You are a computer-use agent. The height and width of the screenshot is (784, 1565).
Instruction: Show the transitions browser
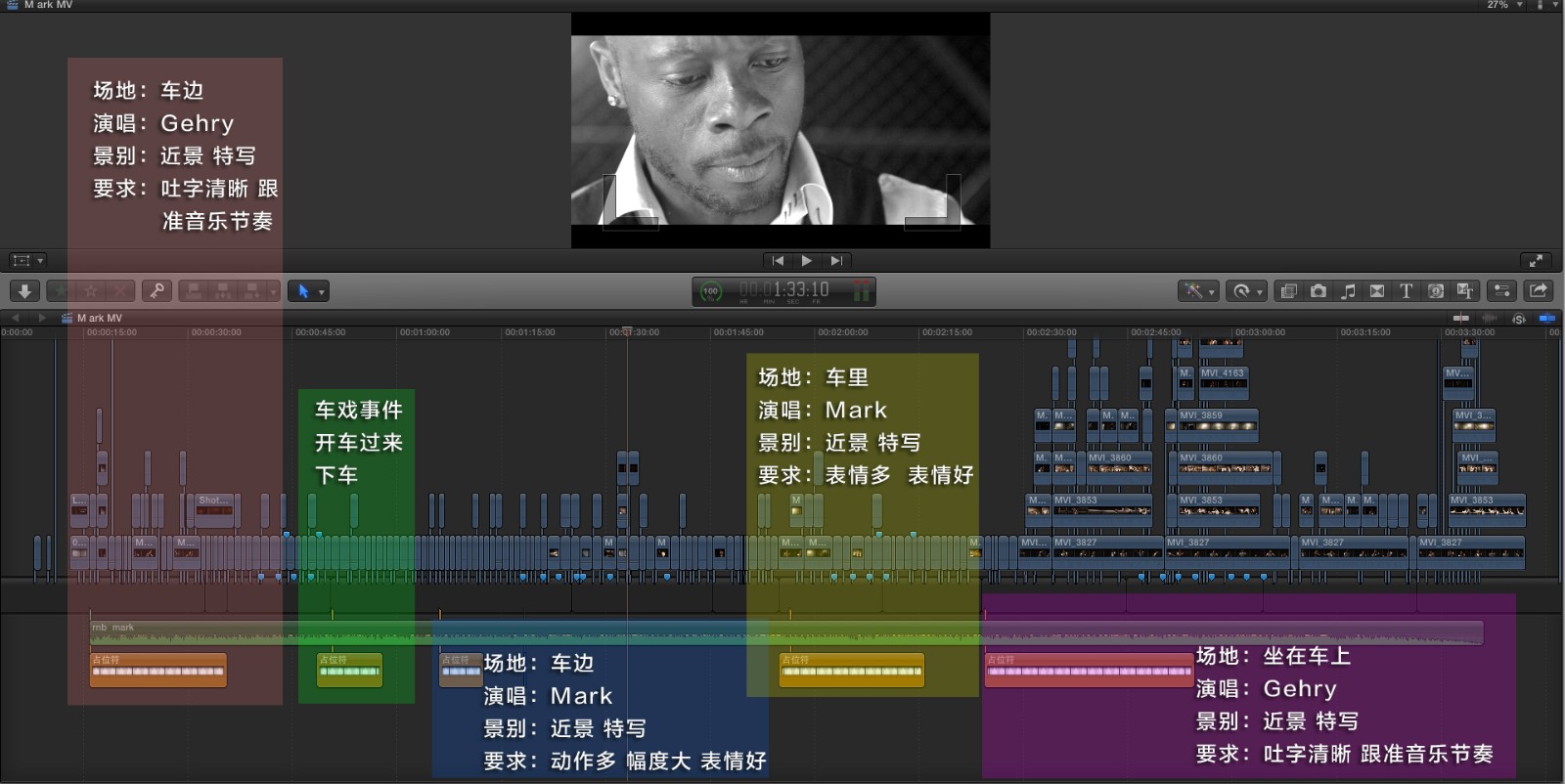[x=1377, y=291]
